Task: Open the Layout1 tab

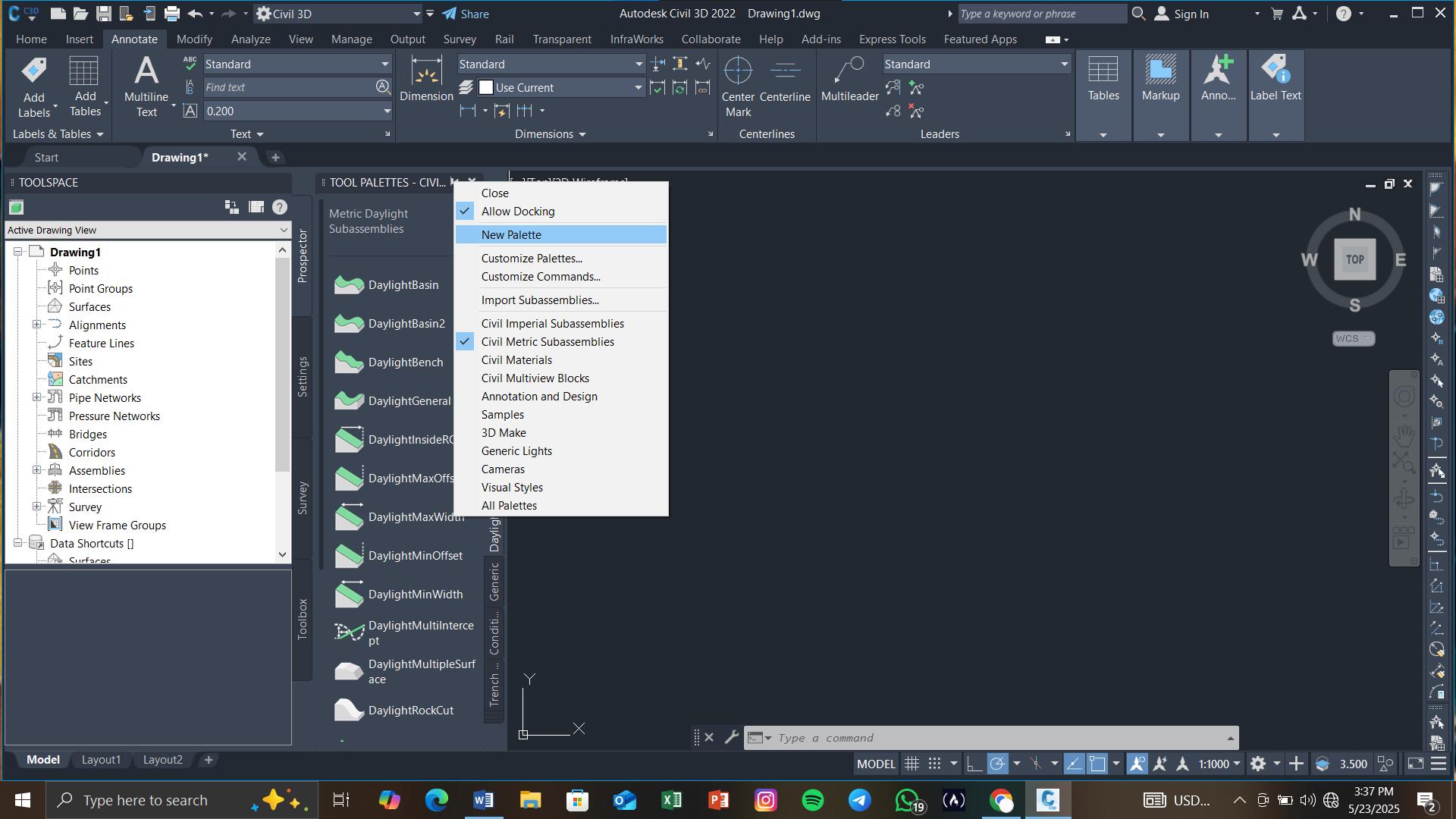Action: (101, 760)
